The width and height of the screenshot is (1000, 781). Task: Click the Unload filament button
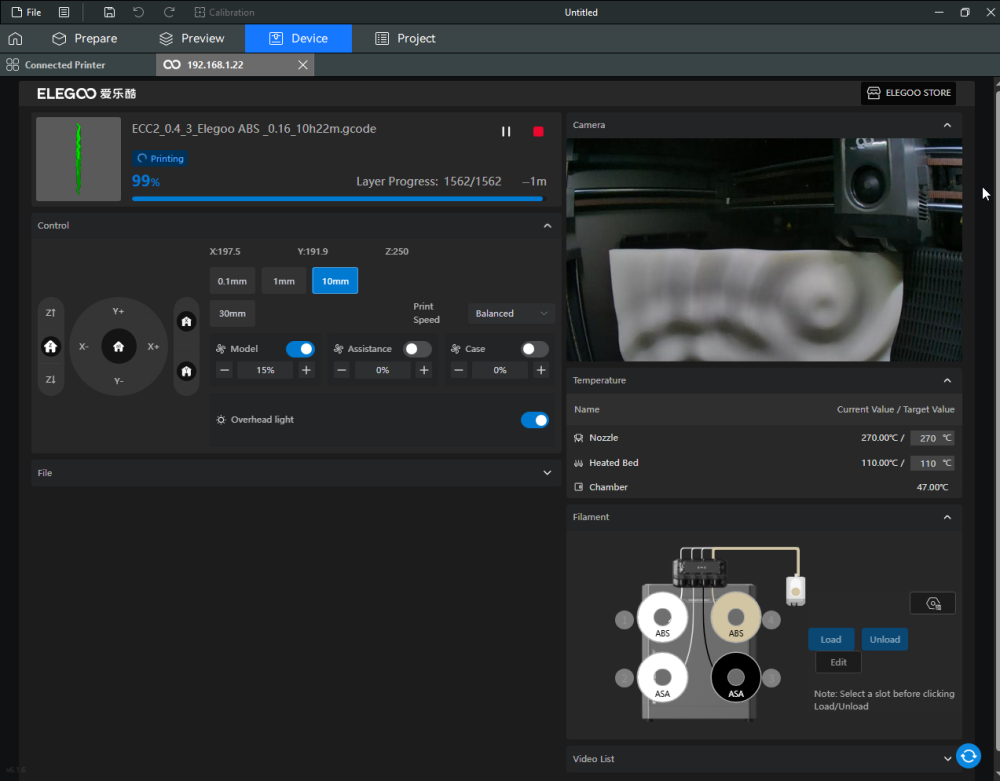coord(884,639)
